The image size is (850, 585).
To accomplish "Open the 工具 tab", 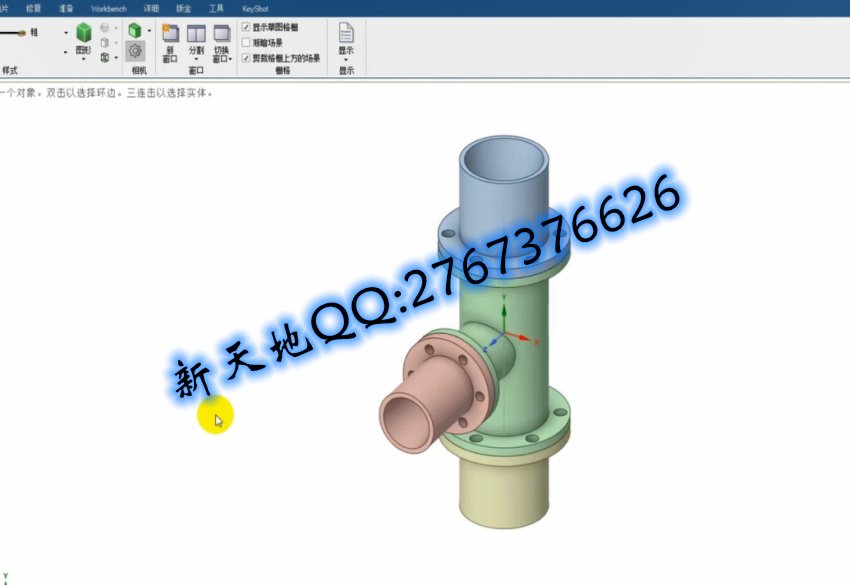I will [216, 8].
